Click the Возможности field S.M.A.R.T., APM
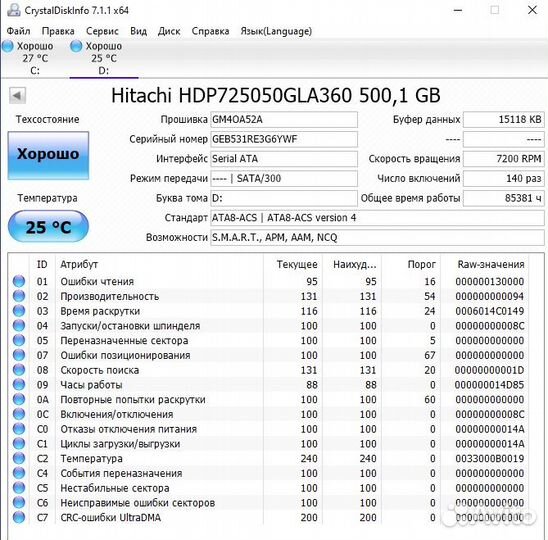Screen dimensions: 548x540 (377, 237)
